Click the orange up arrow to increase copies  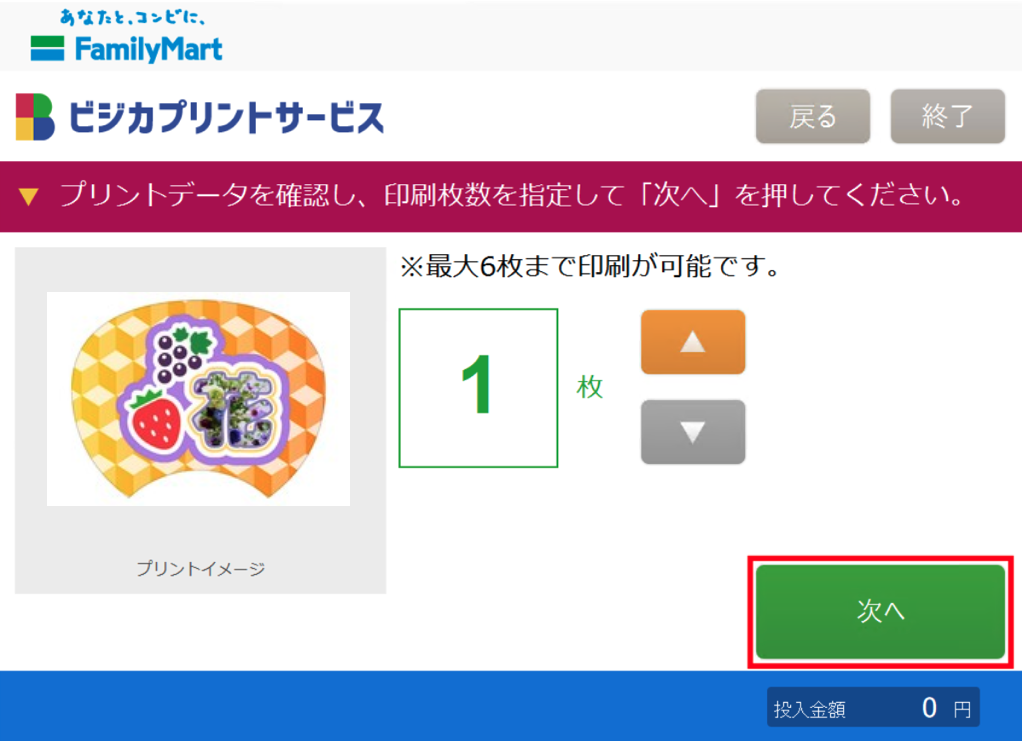[x=693, y=342]
